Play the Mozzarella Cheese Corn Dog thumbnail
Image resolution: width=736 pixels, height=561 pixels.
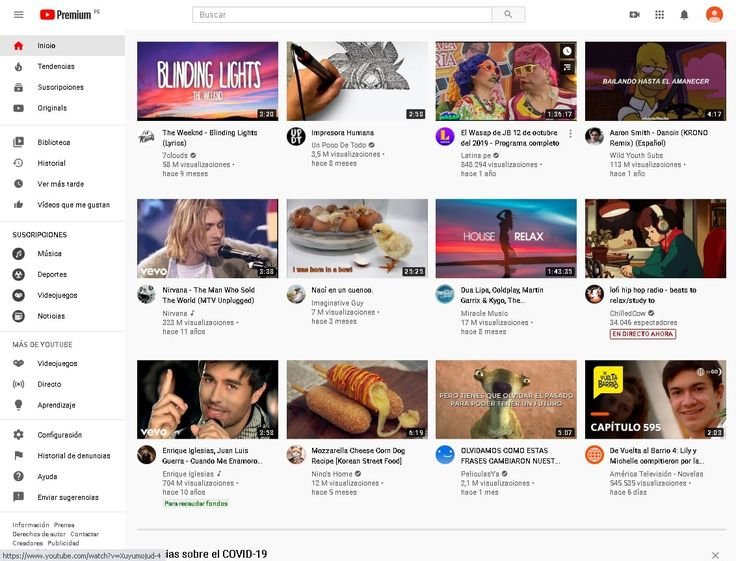coord(357,400)
